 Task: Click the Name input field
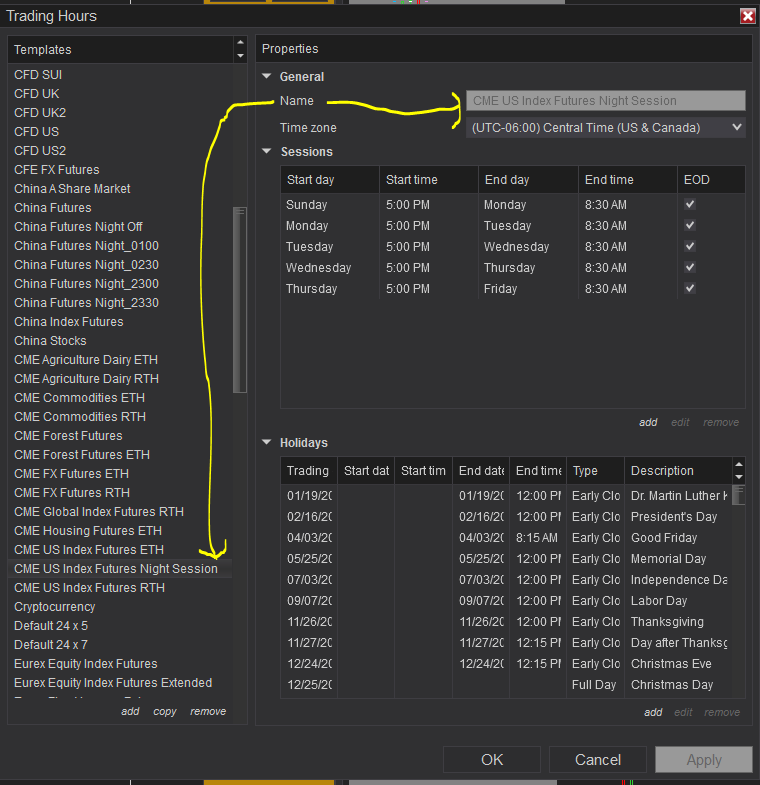tap(605, 101)
